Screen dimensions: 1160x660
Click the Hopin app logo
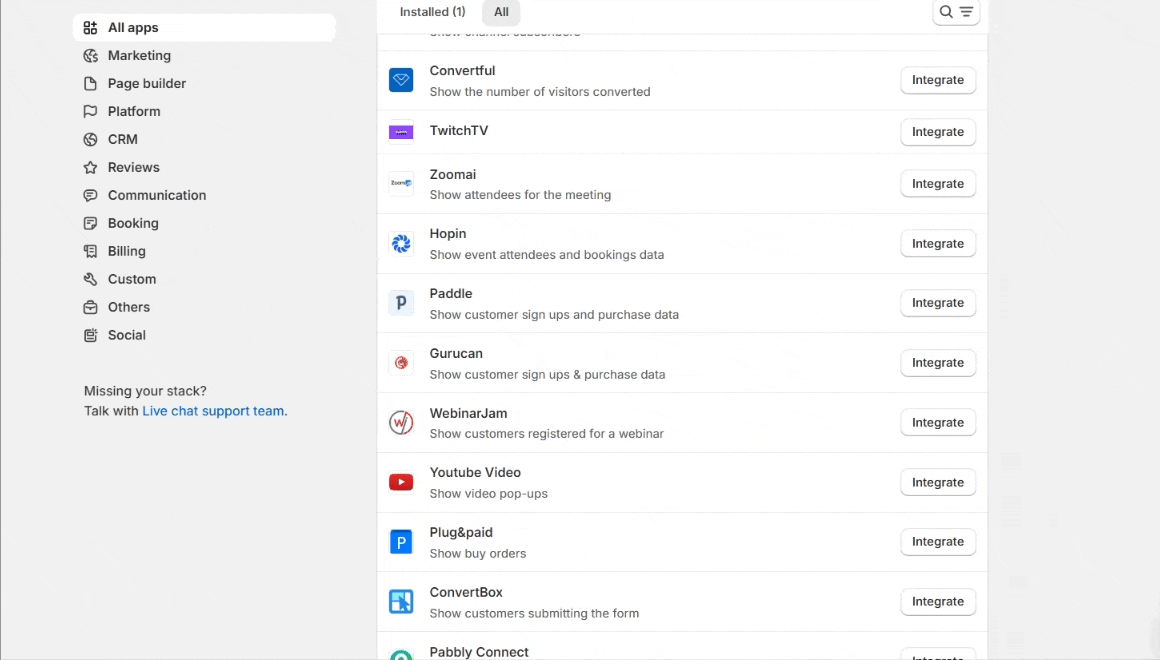(x=401, y=243)
